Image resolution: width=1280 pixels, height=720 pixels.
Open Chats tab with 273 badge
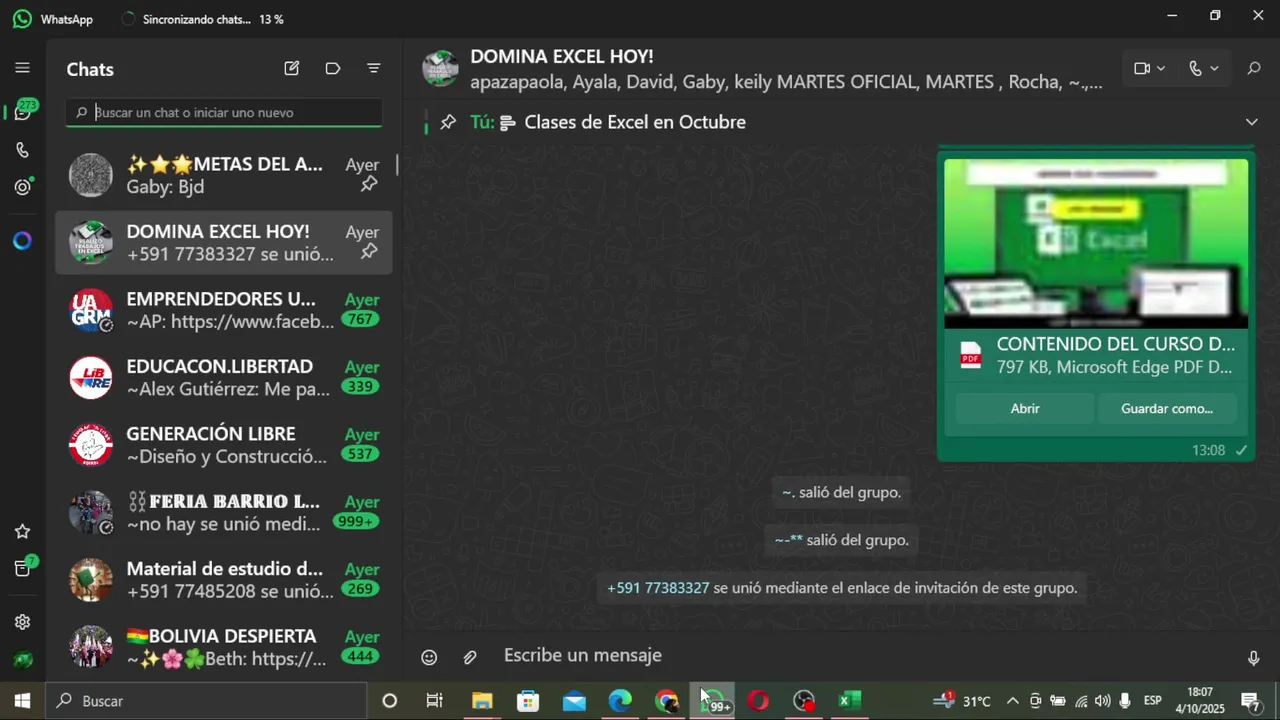(22, 112)
